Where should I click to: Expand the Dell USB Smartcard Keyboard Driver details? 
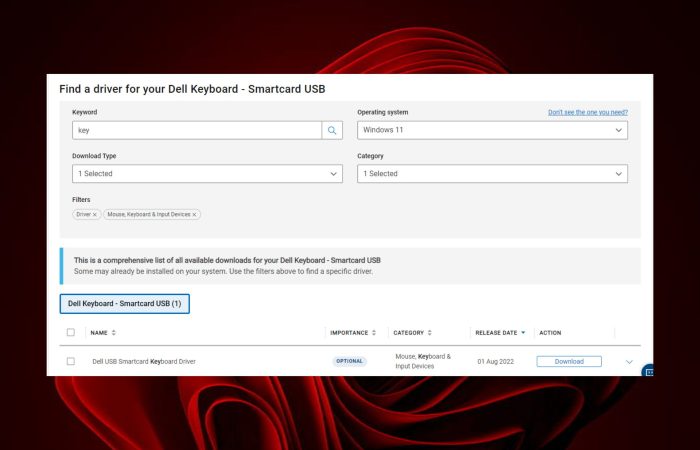pos(629,362)
